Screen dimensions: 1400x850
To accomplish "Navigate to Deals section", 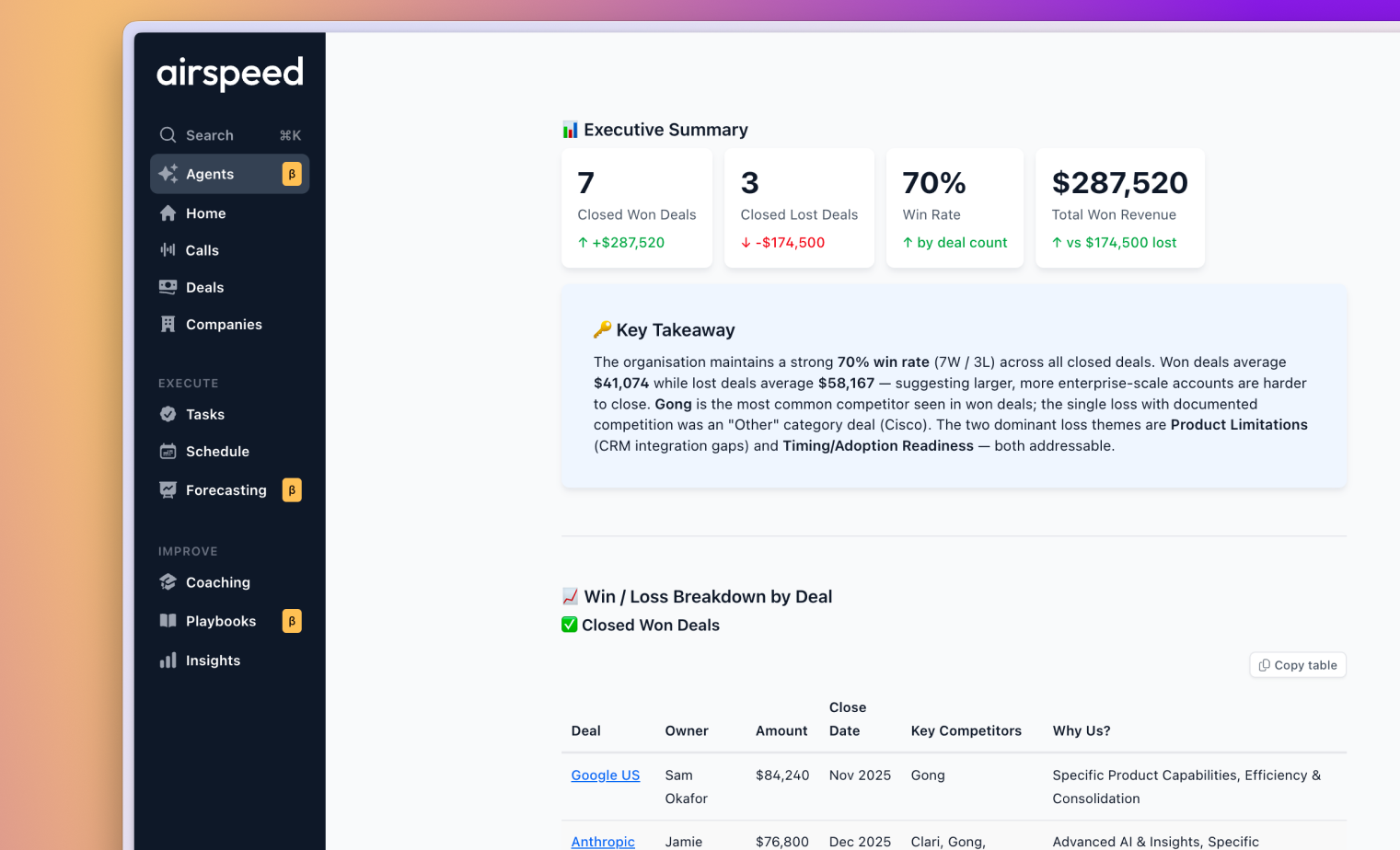I will (x=229, y=287).
